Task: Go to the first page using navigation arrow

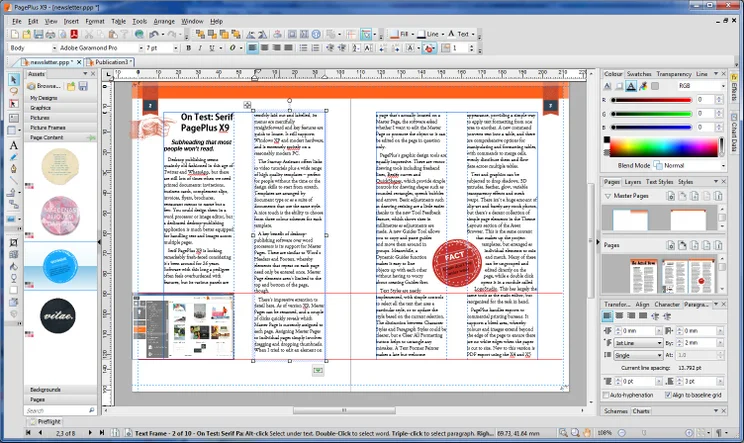Action: click(x=28, y=433)
